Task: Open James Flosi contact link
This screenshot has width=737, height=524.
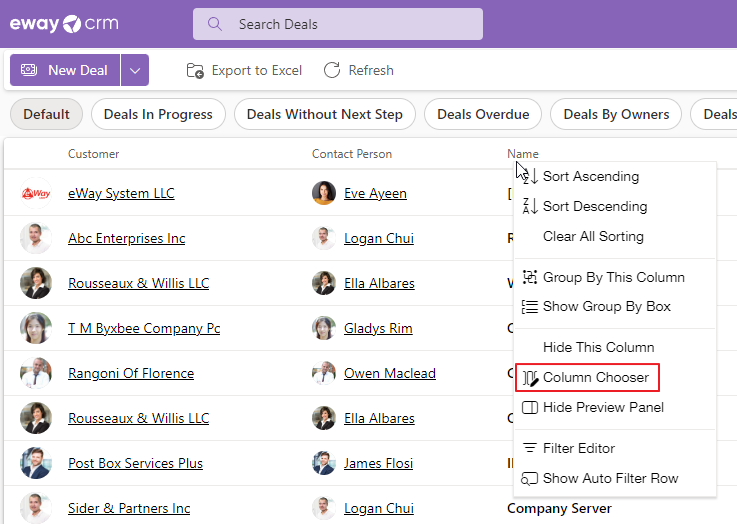Action: point(378,463)
